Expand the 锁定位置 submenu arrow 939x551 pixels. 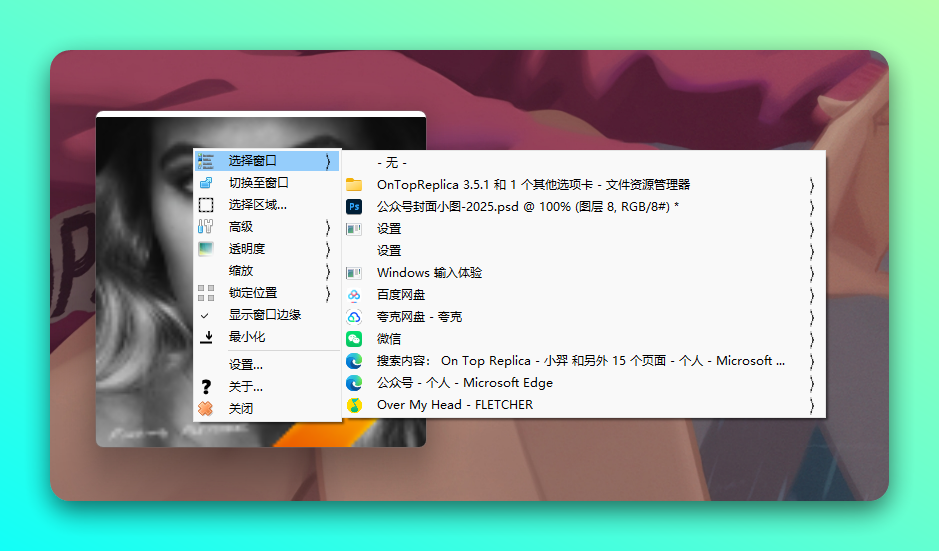point(328,293)
